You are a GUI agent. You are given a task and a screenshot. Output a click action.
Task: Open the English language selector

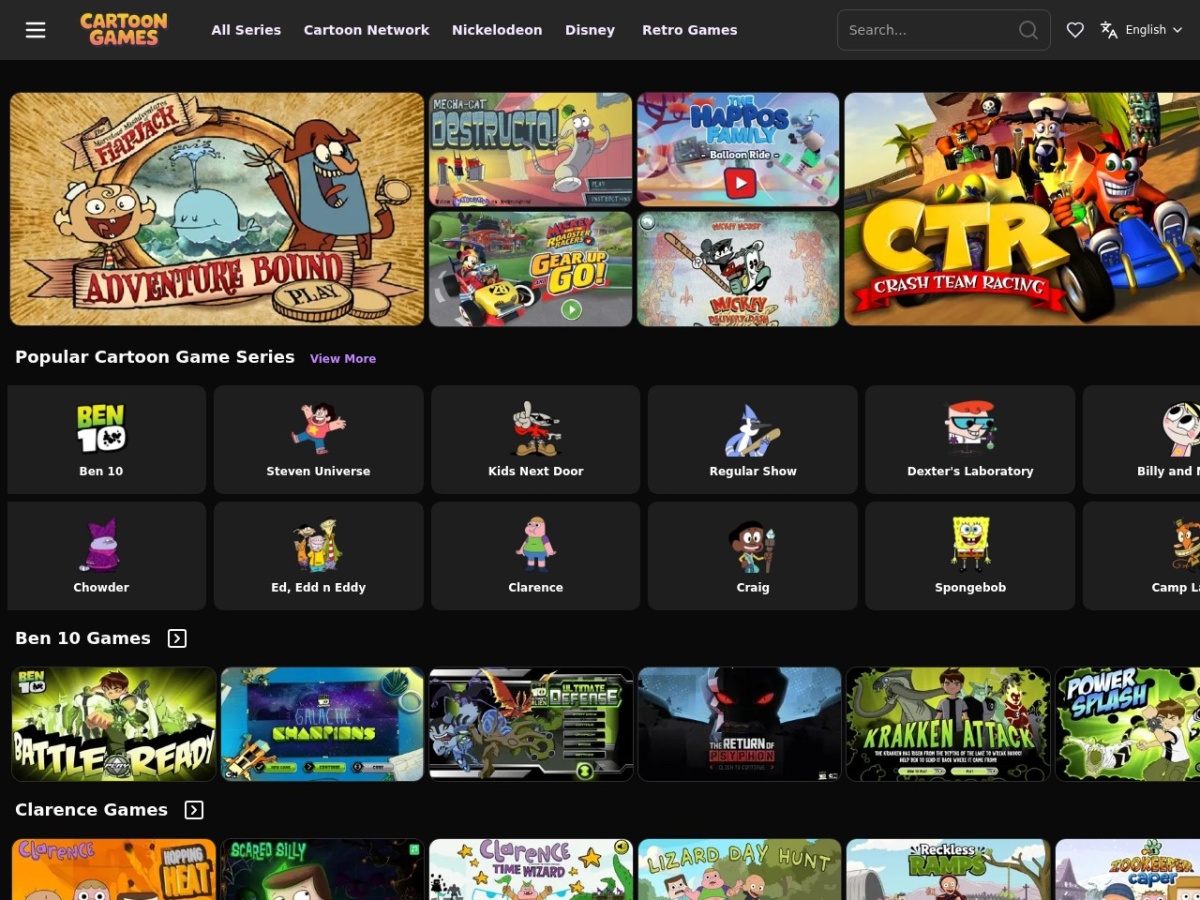pyautogui.click(x=1154, y=30)
